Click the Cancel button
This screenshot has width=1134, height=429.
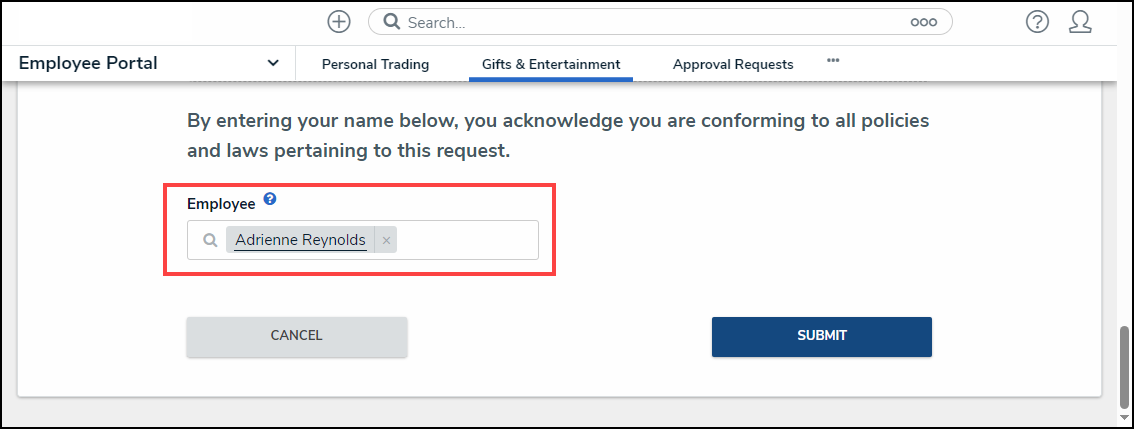pos(297,336)
